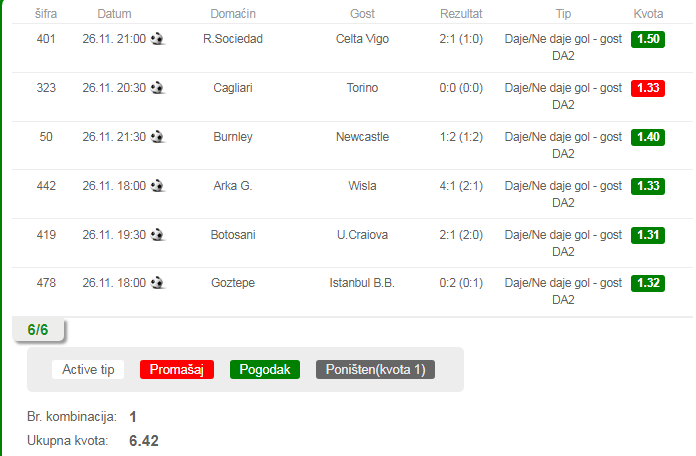Viewport: 696px width, 456px height.
Task: Click the red Promašaj legend button
Action: (x=177, y=369)
